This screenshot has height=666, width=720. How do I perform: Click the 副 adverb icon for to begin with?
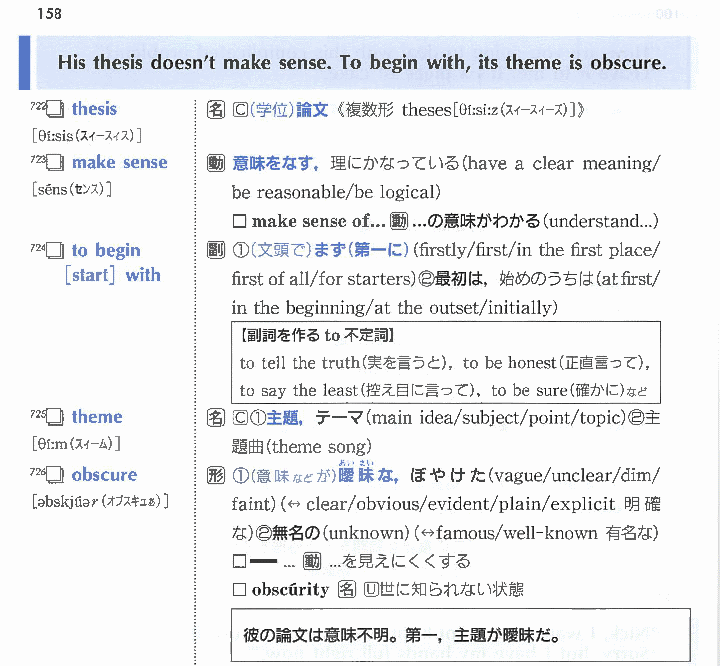pyautogui.click(x=216, y=250)
